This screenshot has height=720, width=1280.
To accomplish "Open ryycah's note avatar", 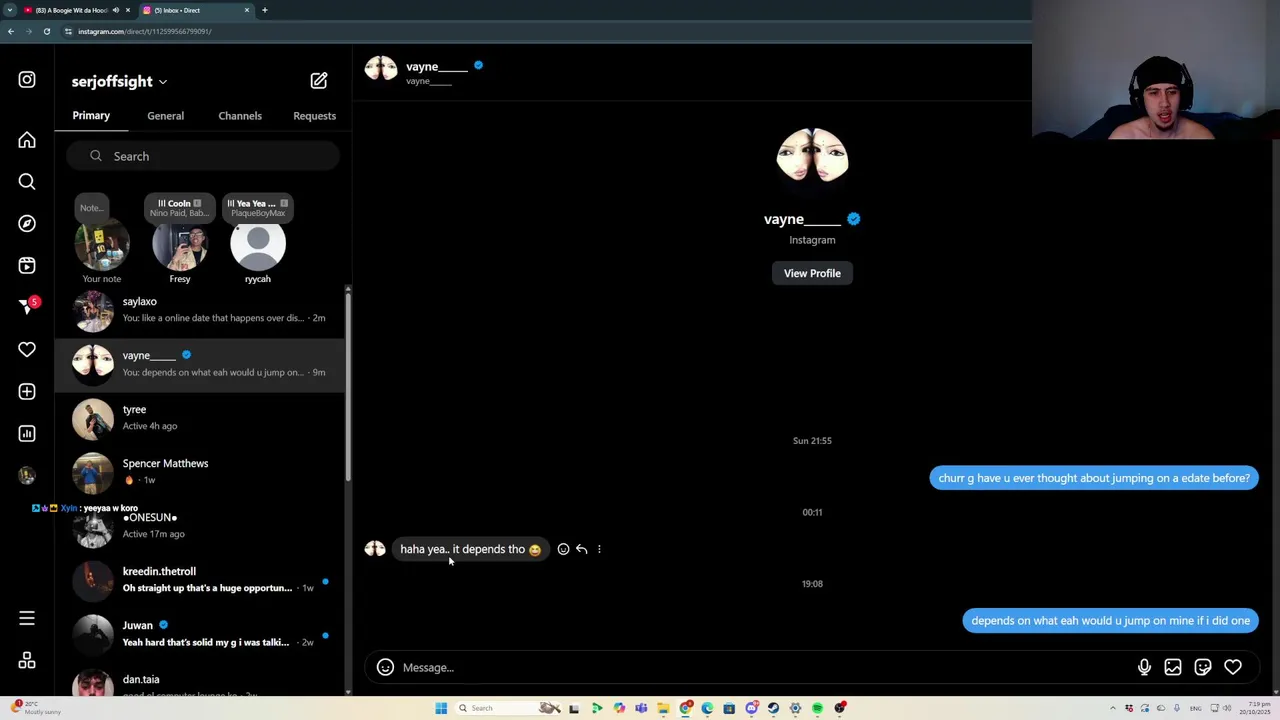I will pos(258,246).
